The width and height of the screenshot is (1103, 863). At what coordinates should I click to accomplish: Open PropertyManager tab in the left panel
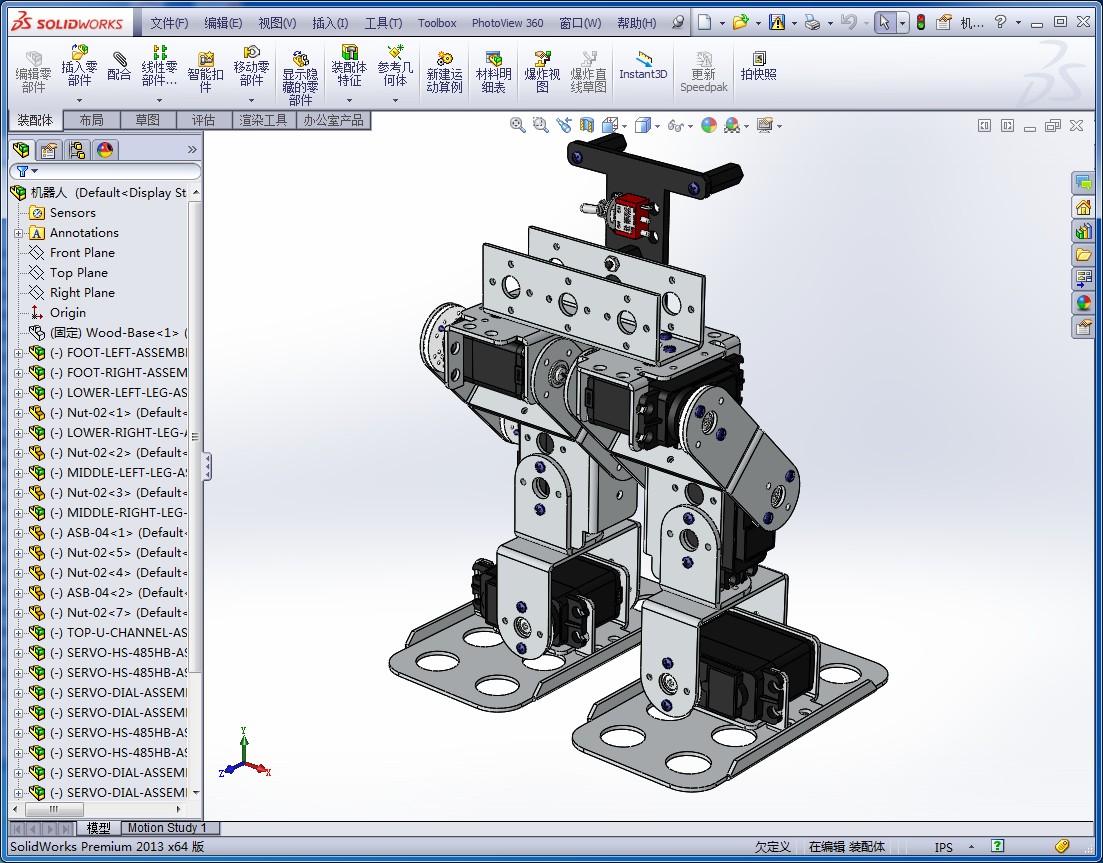tap(49, 150)
